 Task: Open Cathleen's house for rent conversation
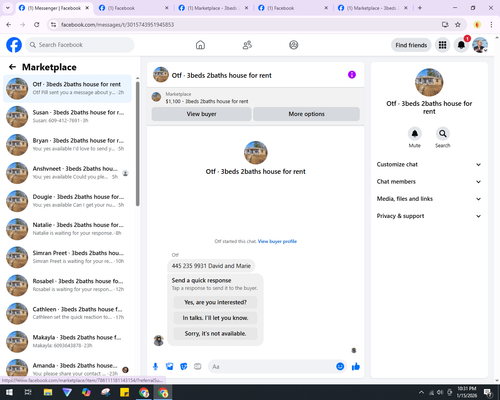pos(67,313)
